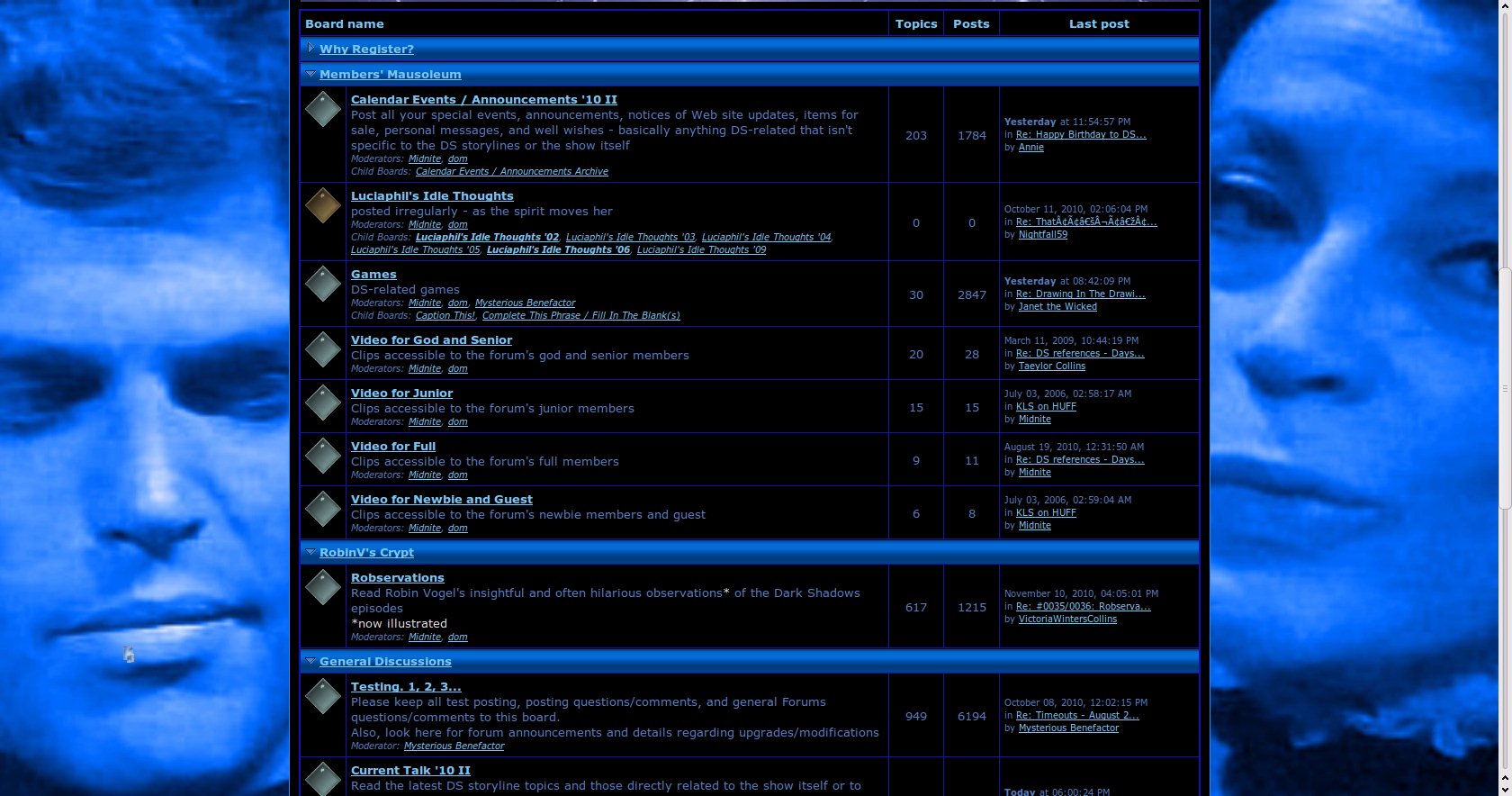Open the Current Talk '10 II board
Viewport: 1512px width, 796px height.
[410, 771]
